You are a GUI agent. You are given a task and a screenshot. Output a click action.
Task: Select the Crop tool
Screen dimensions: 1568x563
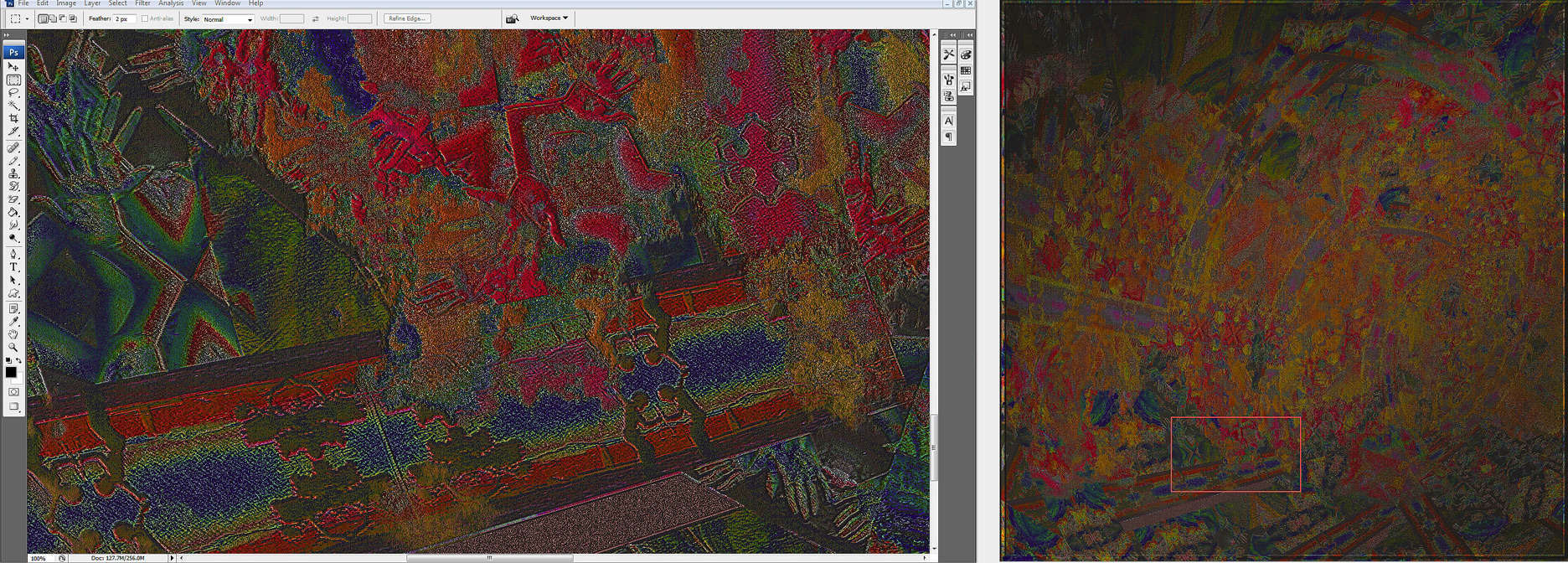pos(13,118)
